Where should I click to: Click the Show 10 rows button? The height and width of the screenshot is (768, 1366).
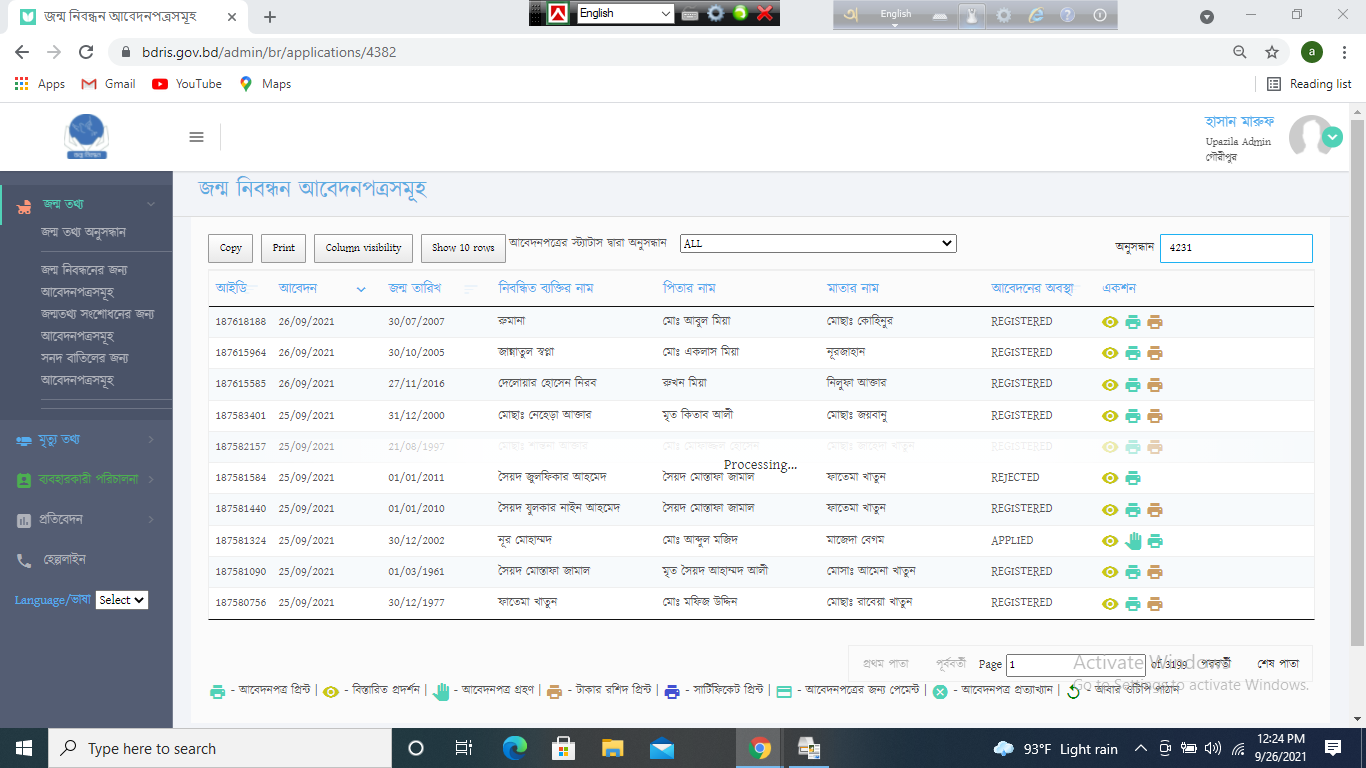(463, 248)
